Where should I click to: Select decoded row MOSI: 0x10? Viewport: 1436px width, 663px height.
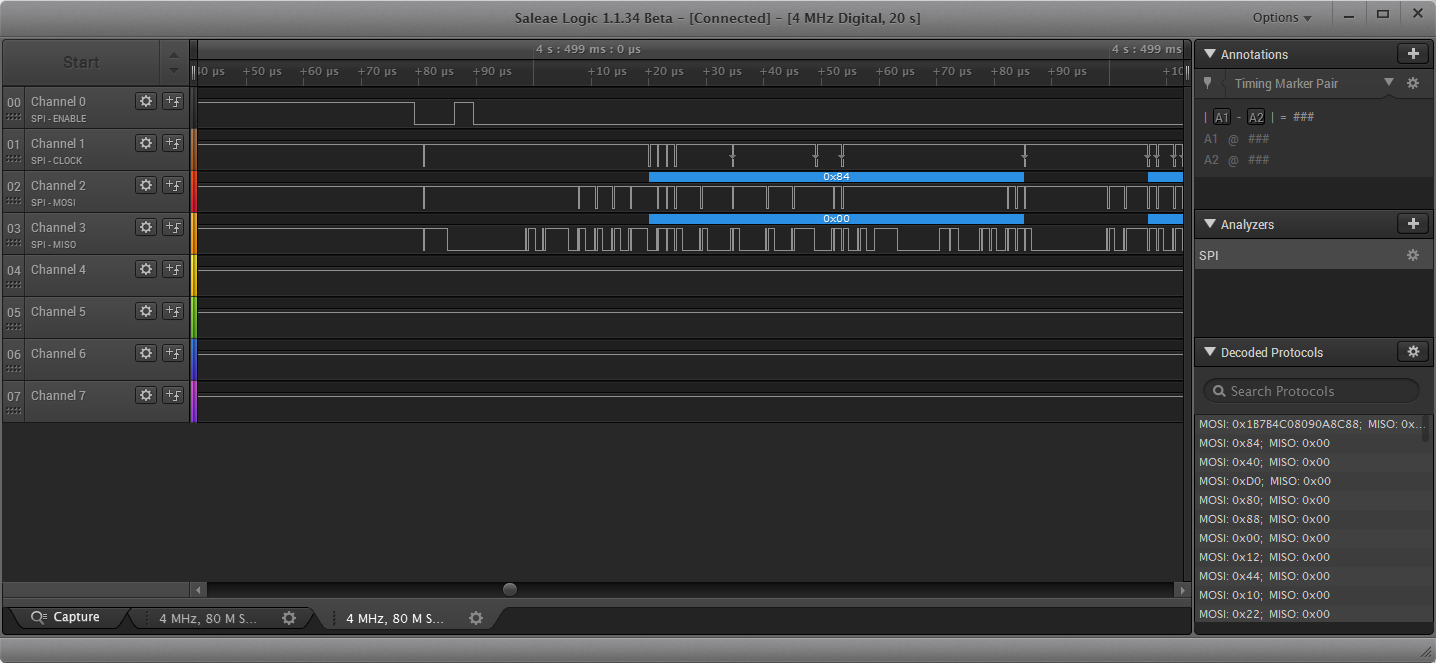click(x=1309, y=595)
